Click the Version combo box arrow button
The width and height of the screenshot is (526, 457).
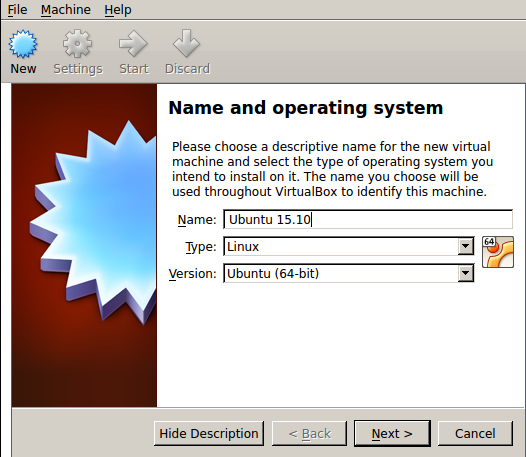466,273
